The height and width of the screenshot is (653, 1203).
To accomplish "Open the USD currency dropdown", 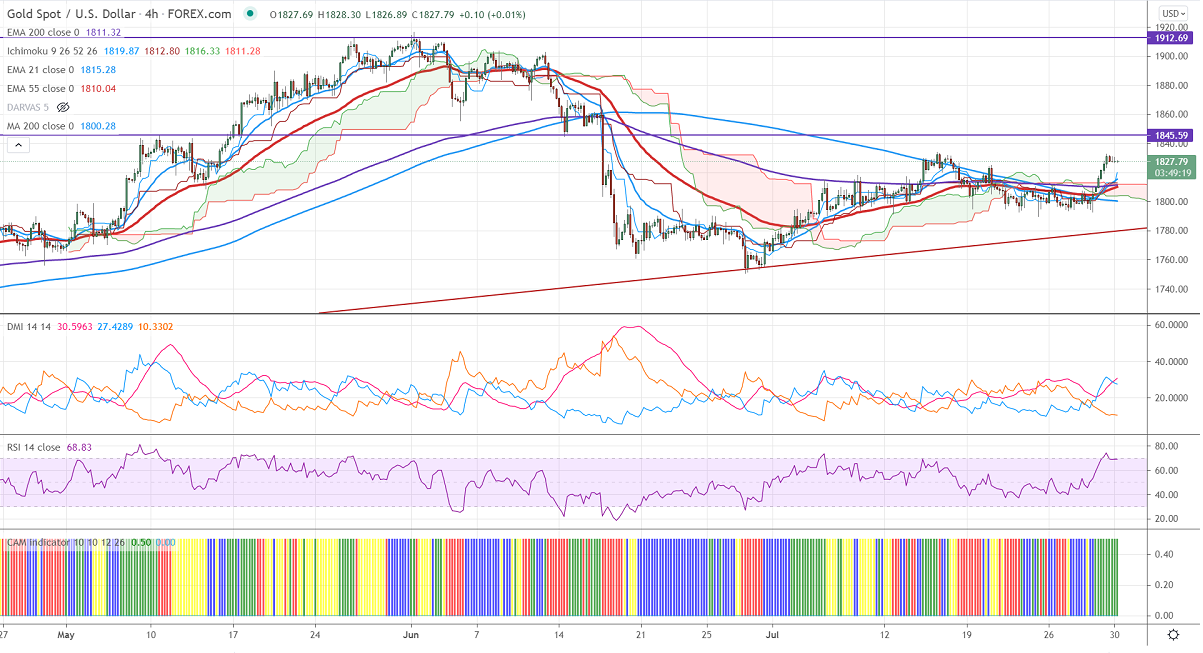I will (x=1174, y=14).
